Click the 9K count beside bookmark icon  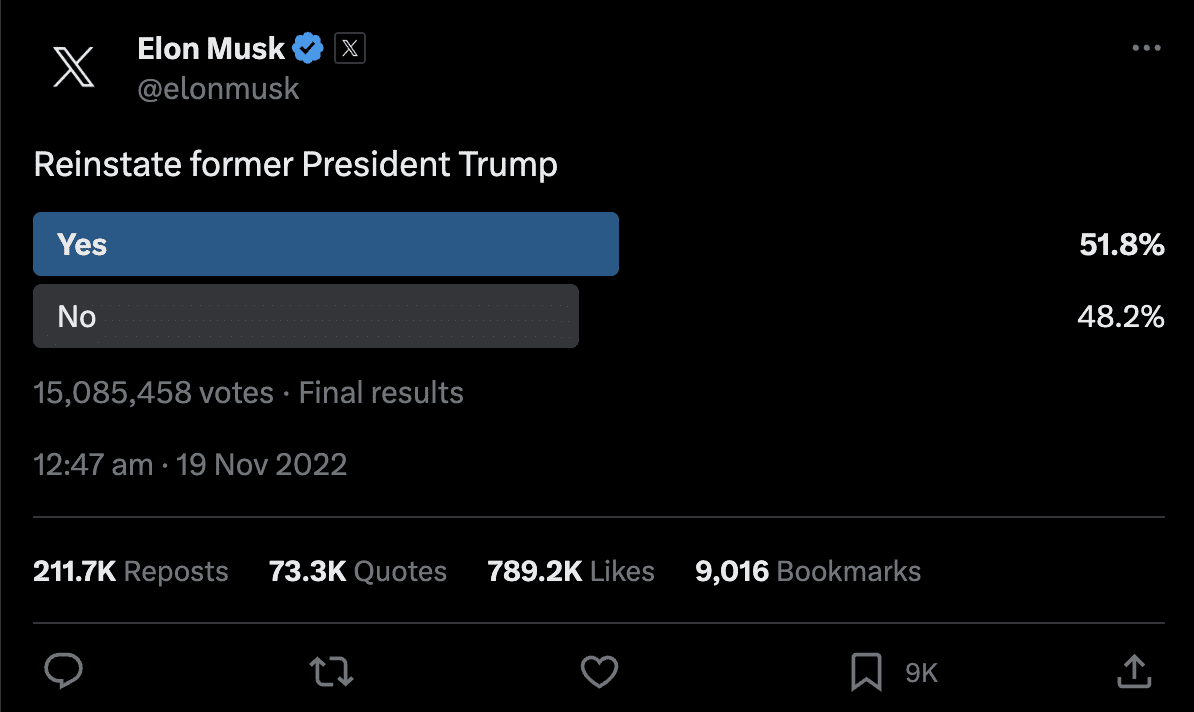tap(921, 673)
